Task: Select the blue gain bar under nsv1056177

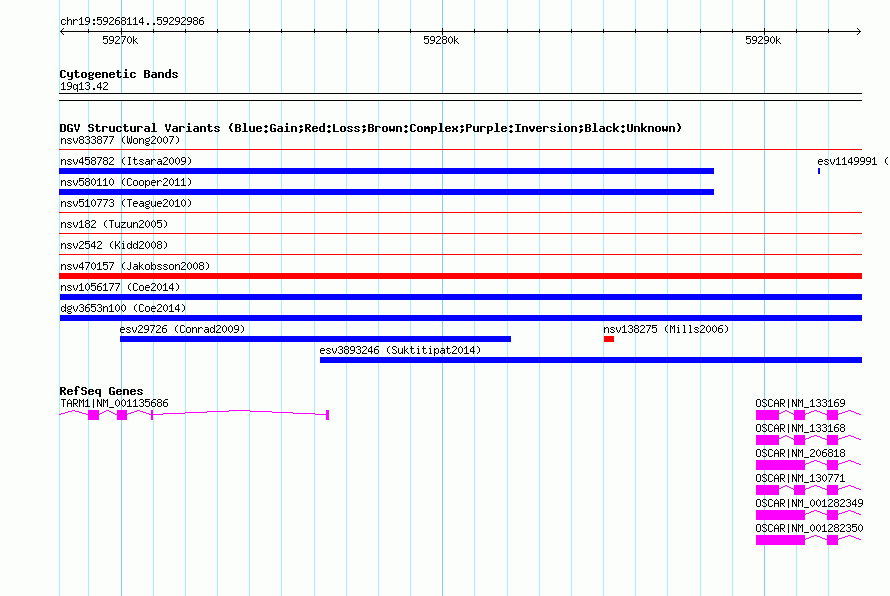Action: click(x=461, y=297)
